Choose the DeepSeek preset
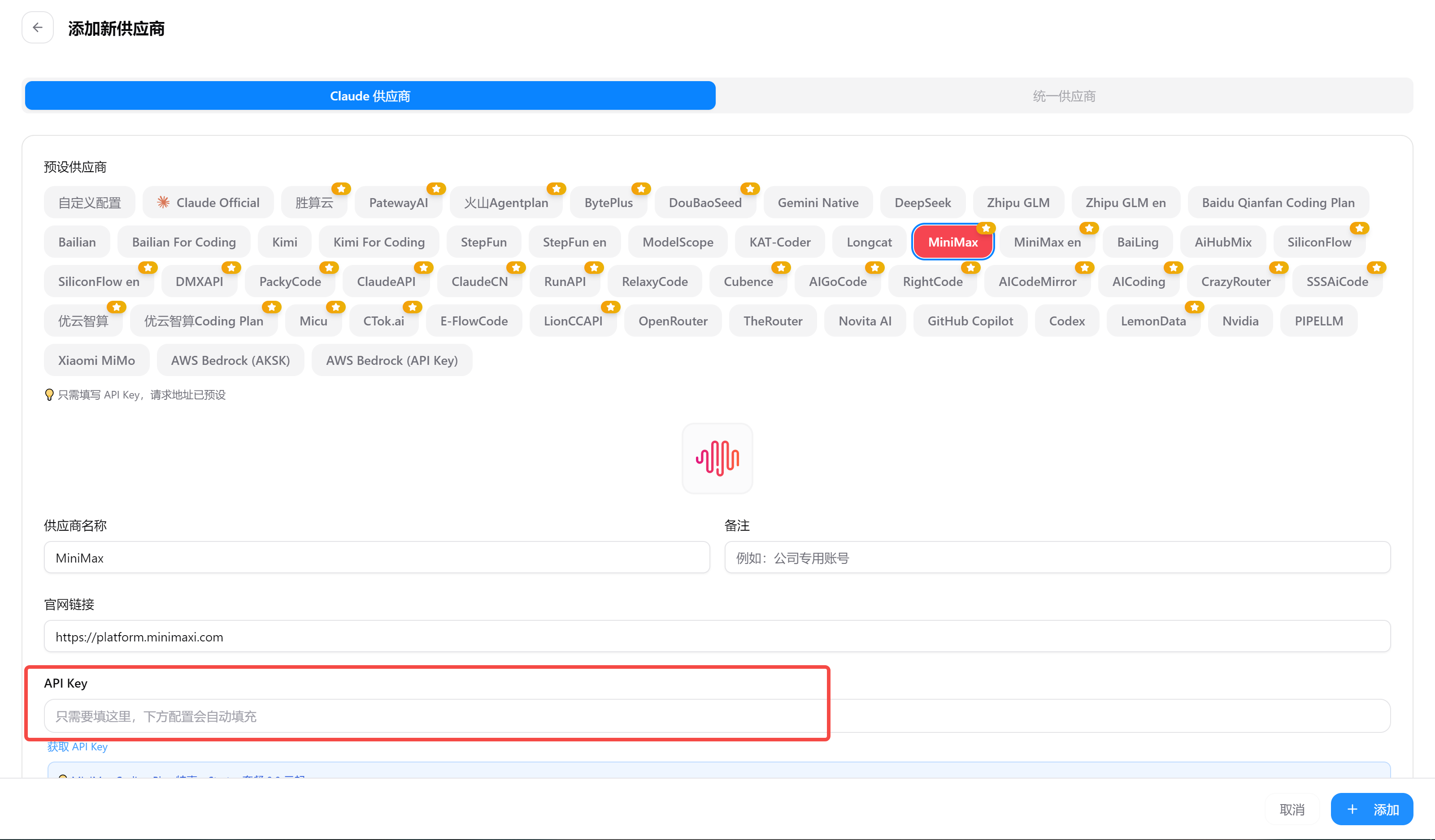The height and width of the screenshot is (840, 1435). point(923,203)
